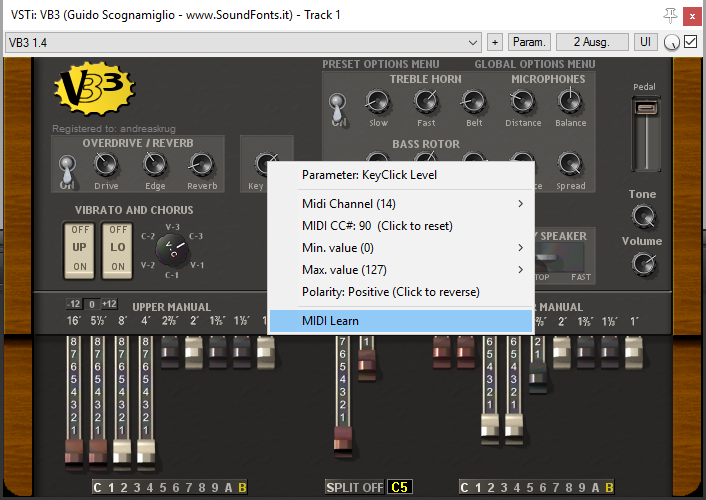Toggle the Treble Horn On switch

[338, 108]
